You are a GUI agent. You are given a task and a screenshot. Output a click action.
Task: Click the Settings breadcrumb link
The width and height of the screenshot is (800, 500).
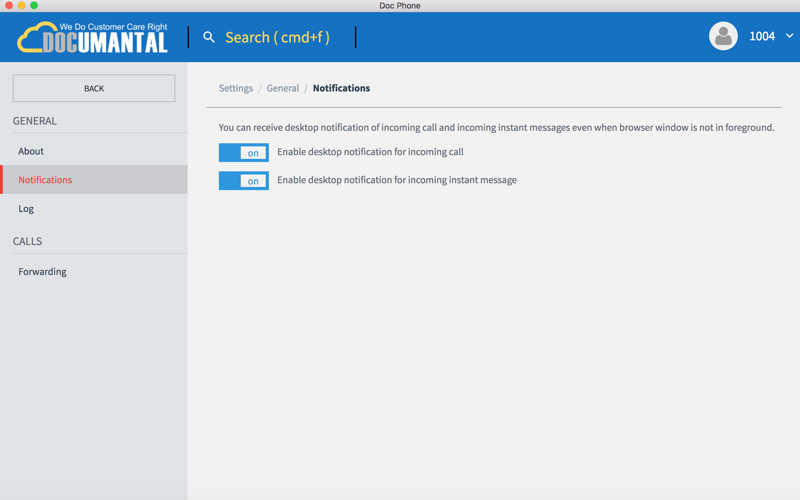236,88
